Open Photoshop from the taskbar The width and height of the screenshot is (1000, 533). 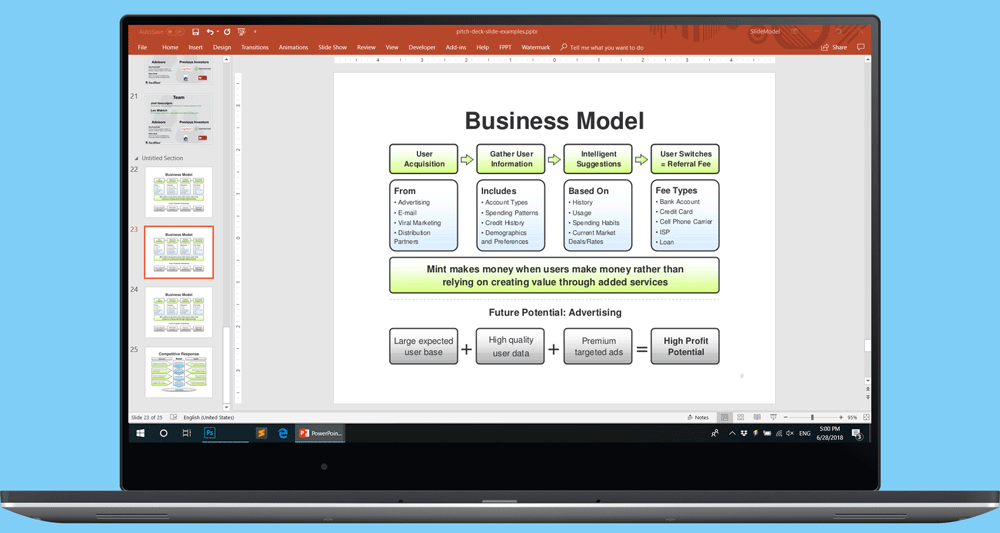[x=209, y=433]
